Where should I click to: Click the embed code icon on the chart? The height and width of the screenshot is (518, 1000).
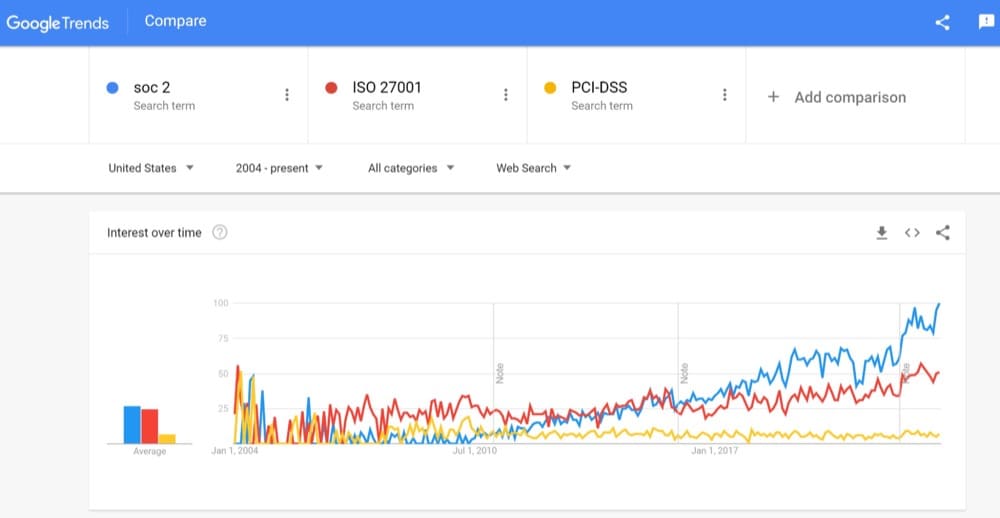[x=912, y=233]
